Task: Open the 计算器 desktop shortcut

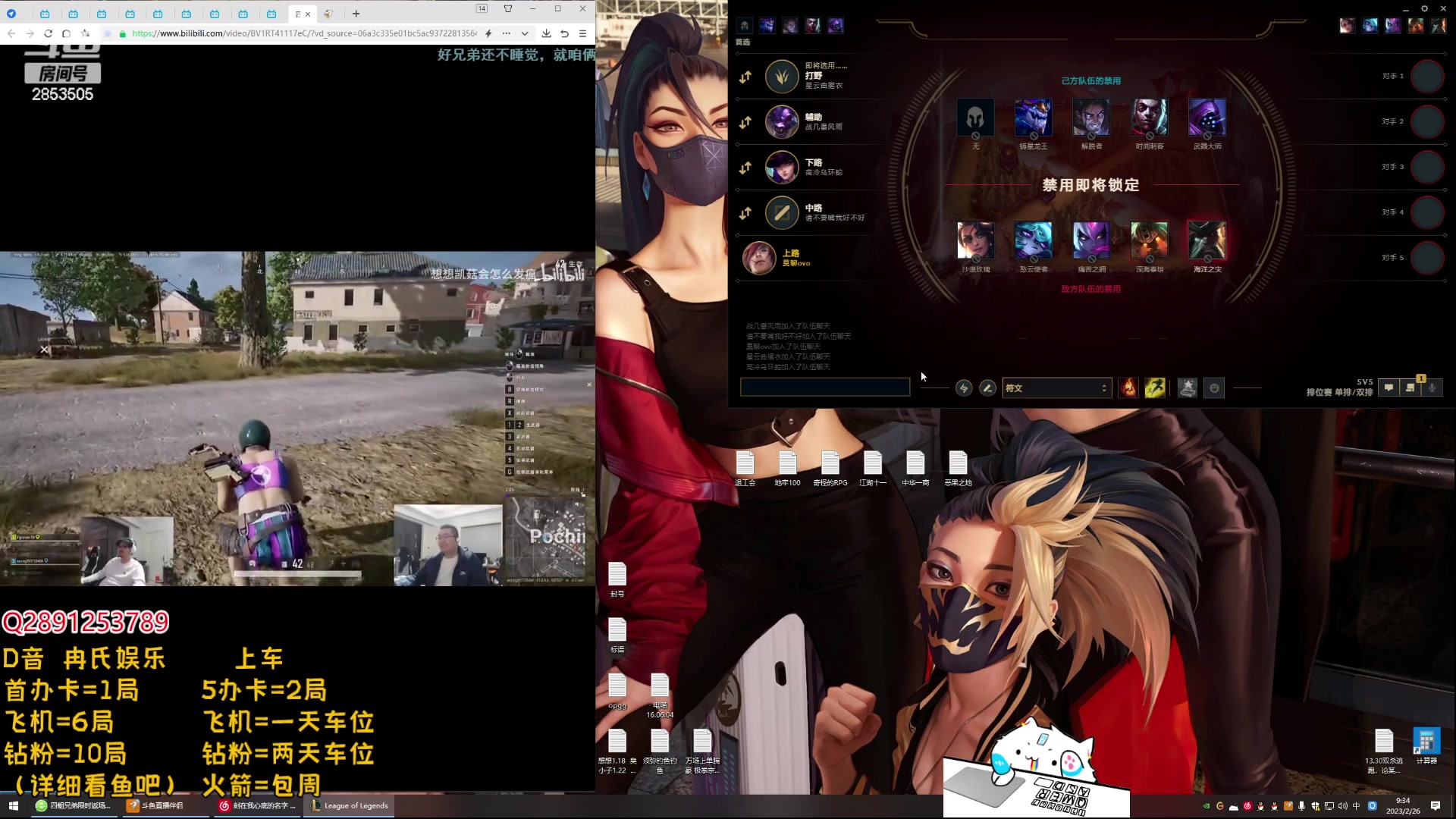Action: coord(1426,746)
